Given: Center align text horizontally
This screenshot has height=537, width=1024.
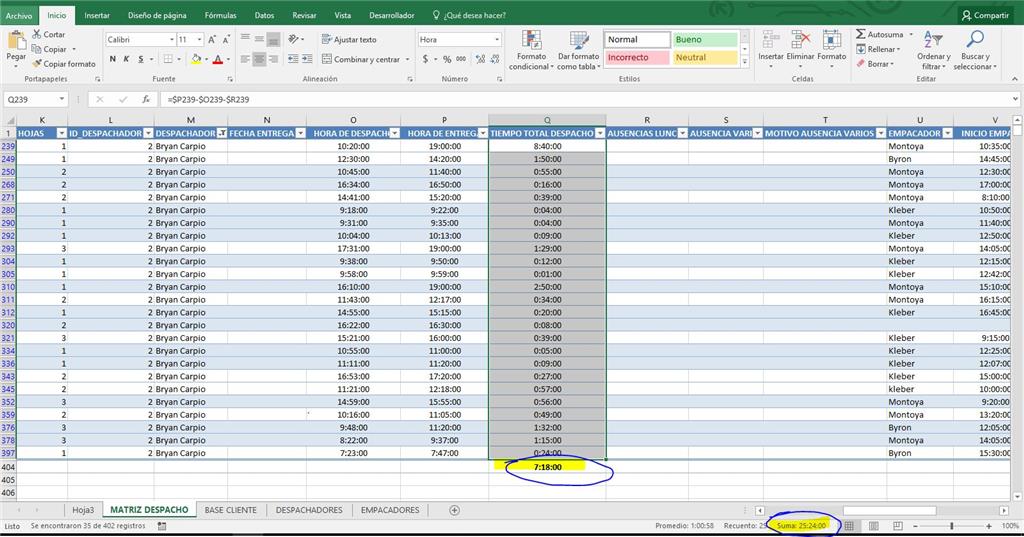Looking at the screenshot, I should point(259,59).
